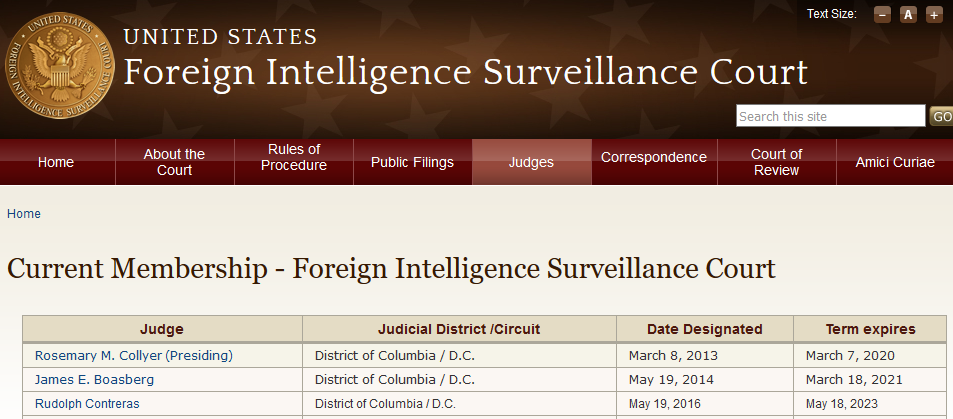The height and width of the screenshot is (419, 953).
Task: Open Rules of Procedure menu item
Action: pos(293,158)
